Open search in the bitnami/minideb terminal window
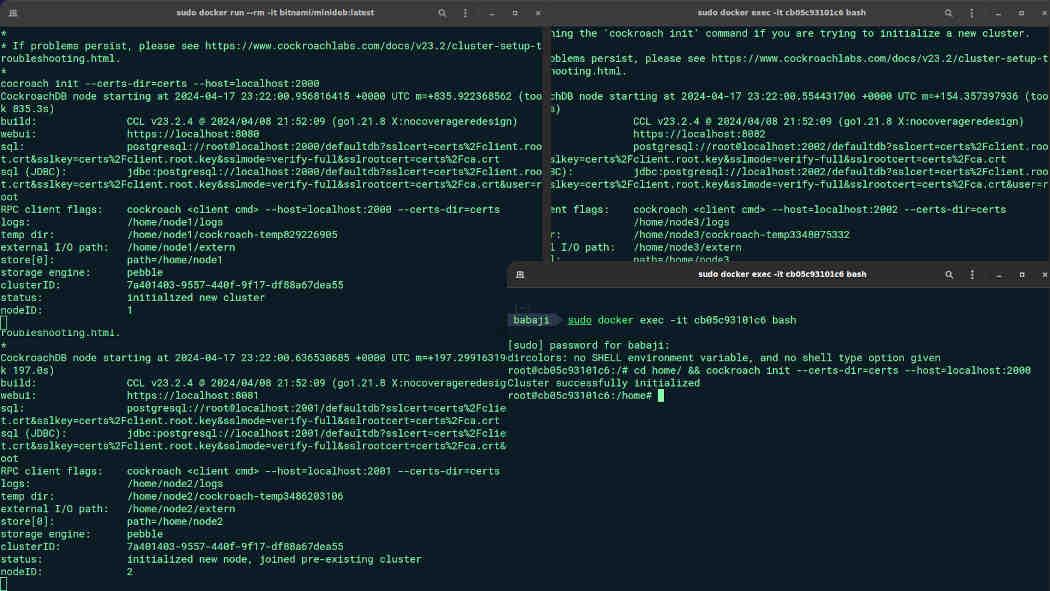 tap(442, 13)
